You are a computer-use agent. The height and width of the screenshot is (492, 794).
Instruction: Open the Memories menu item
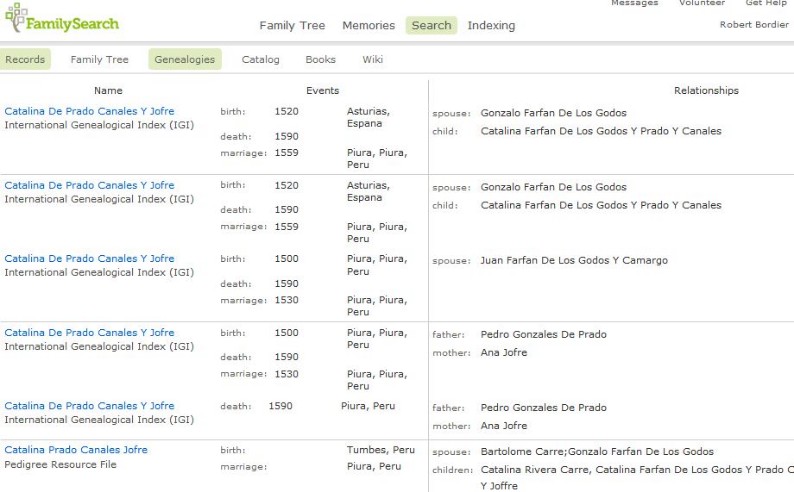pyautogui.click(x=368, y=25)
